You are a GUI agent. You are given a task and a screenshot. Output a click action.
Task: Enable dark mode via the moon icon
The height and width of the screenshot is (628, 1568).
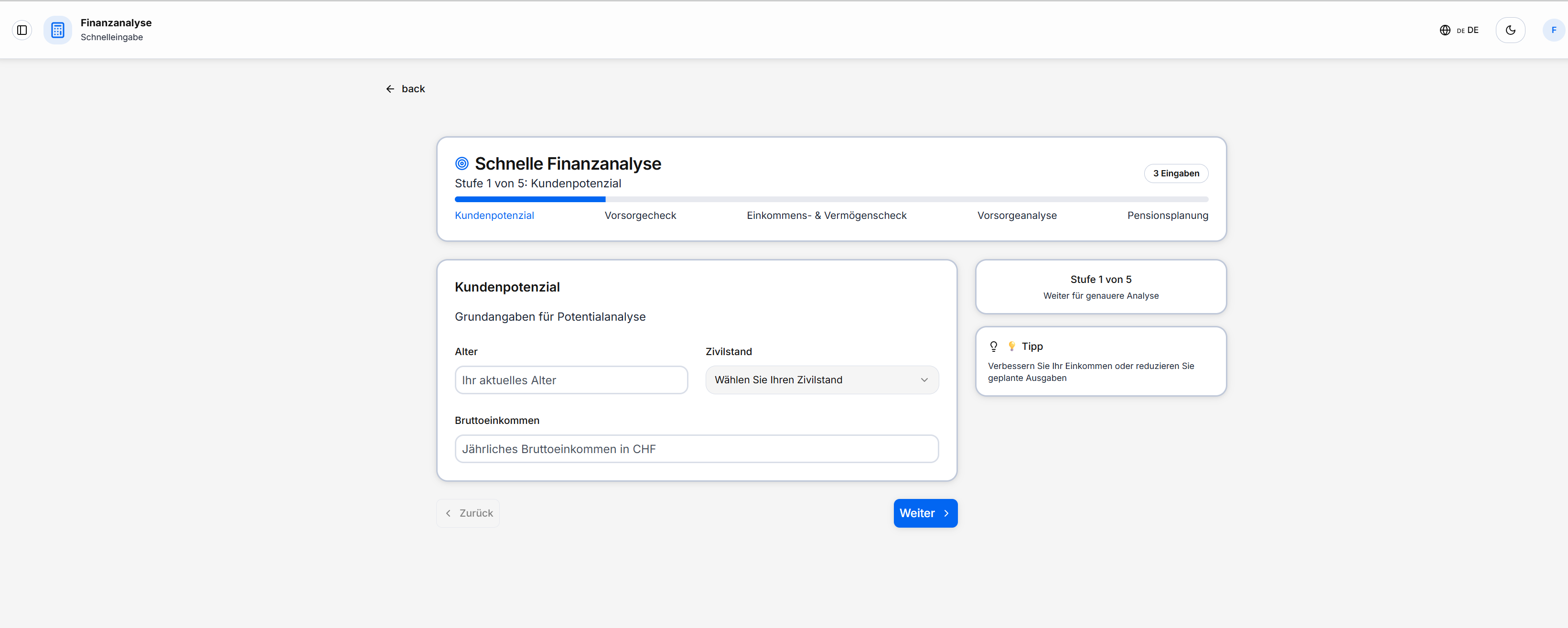(1510, 29)
